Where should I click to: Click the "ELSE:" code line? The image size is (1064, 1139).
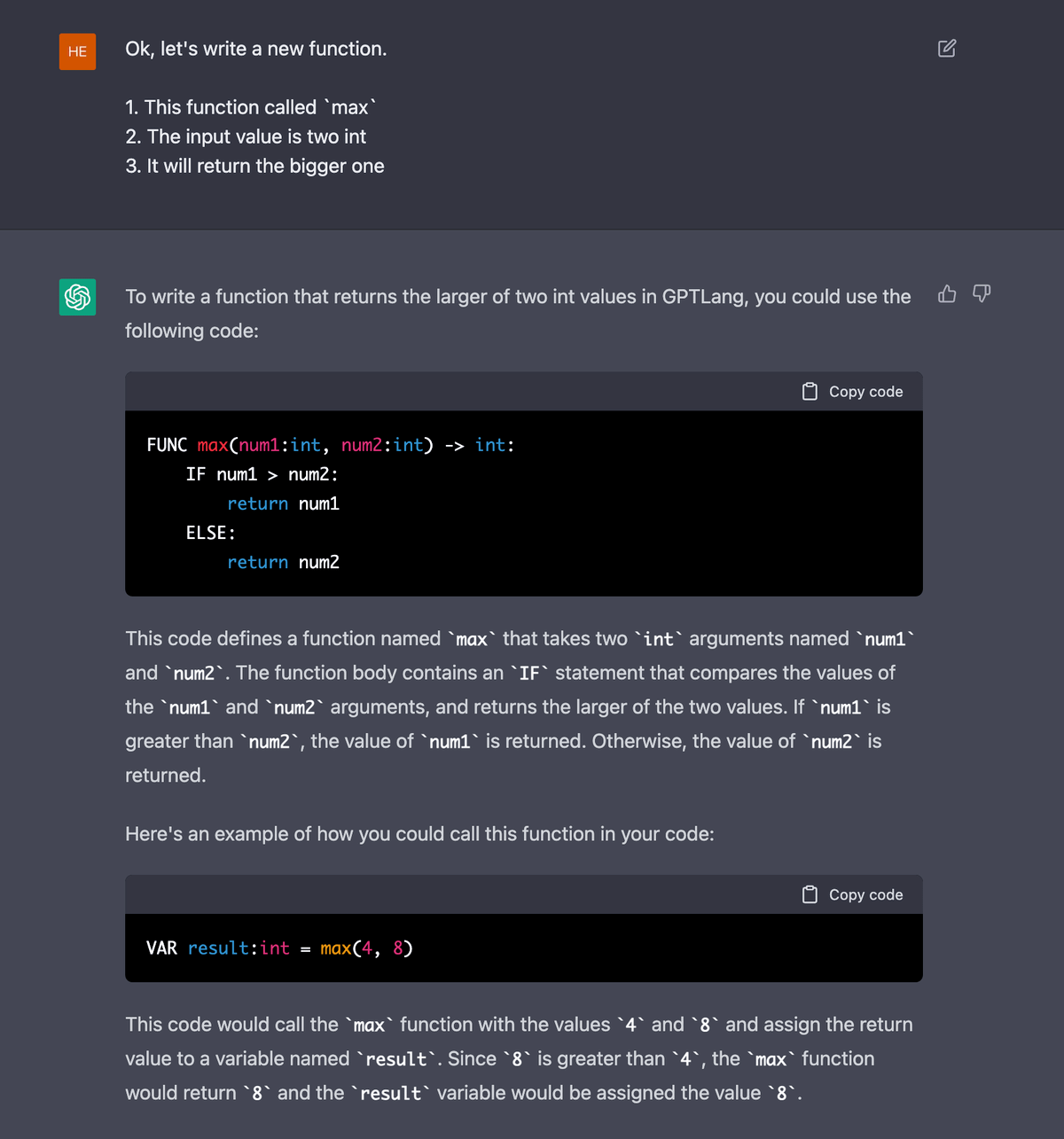pyautogui.click(x=211, y=533)
